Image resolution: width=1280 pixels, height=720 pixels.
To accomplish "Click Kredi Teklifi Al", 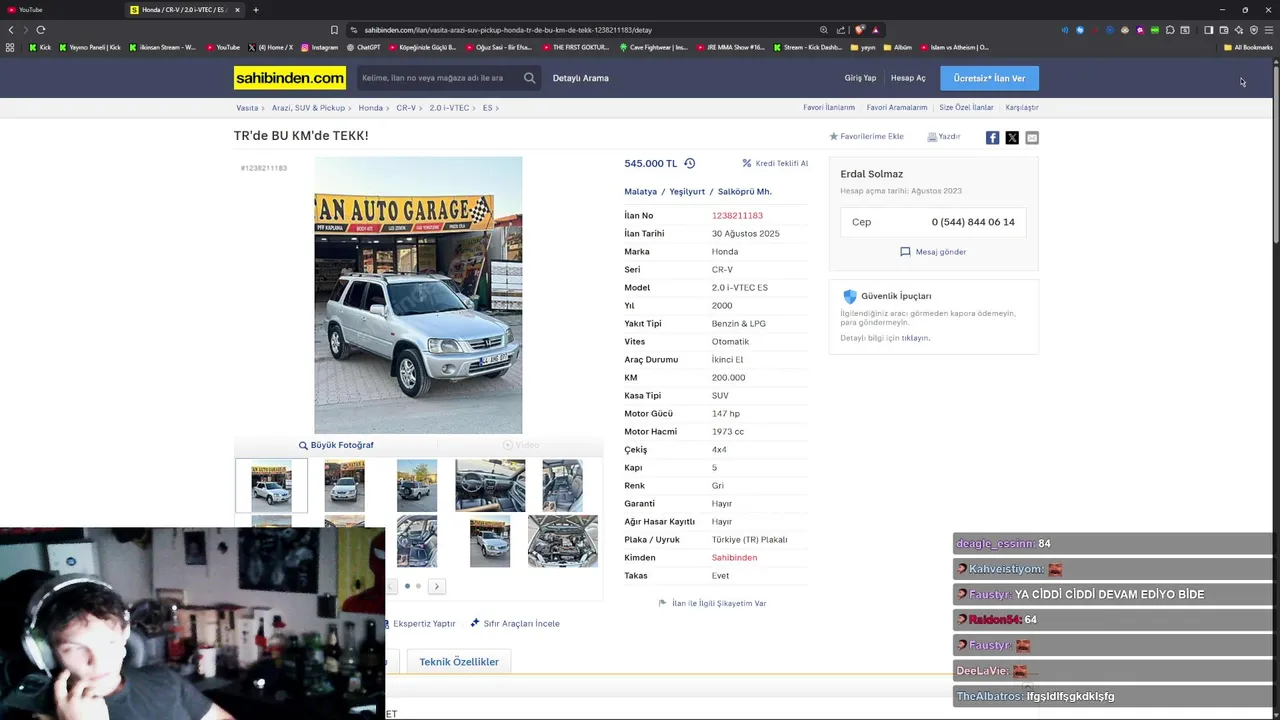I will 775,163.
